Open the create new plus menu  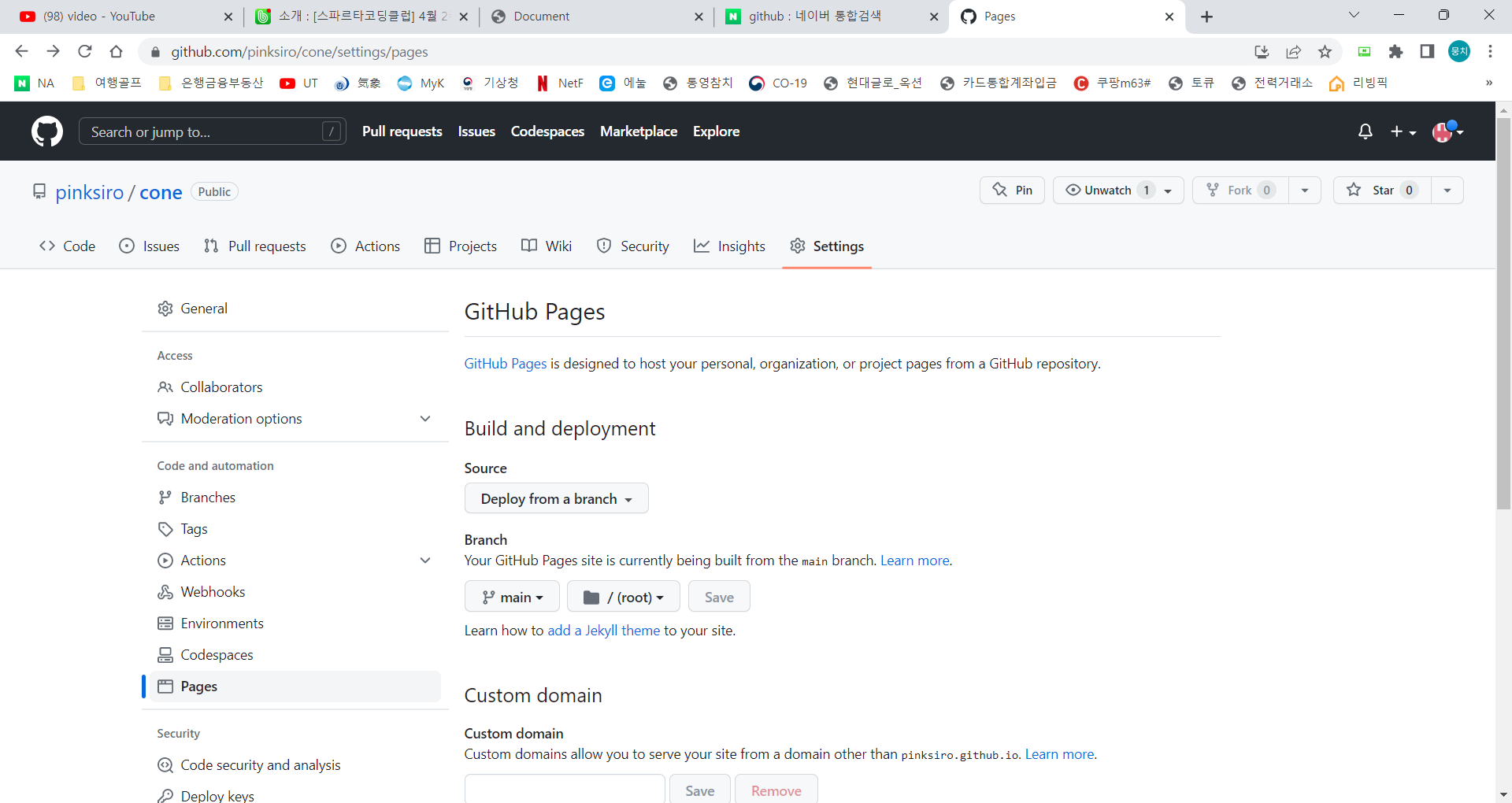point(1403,131)
